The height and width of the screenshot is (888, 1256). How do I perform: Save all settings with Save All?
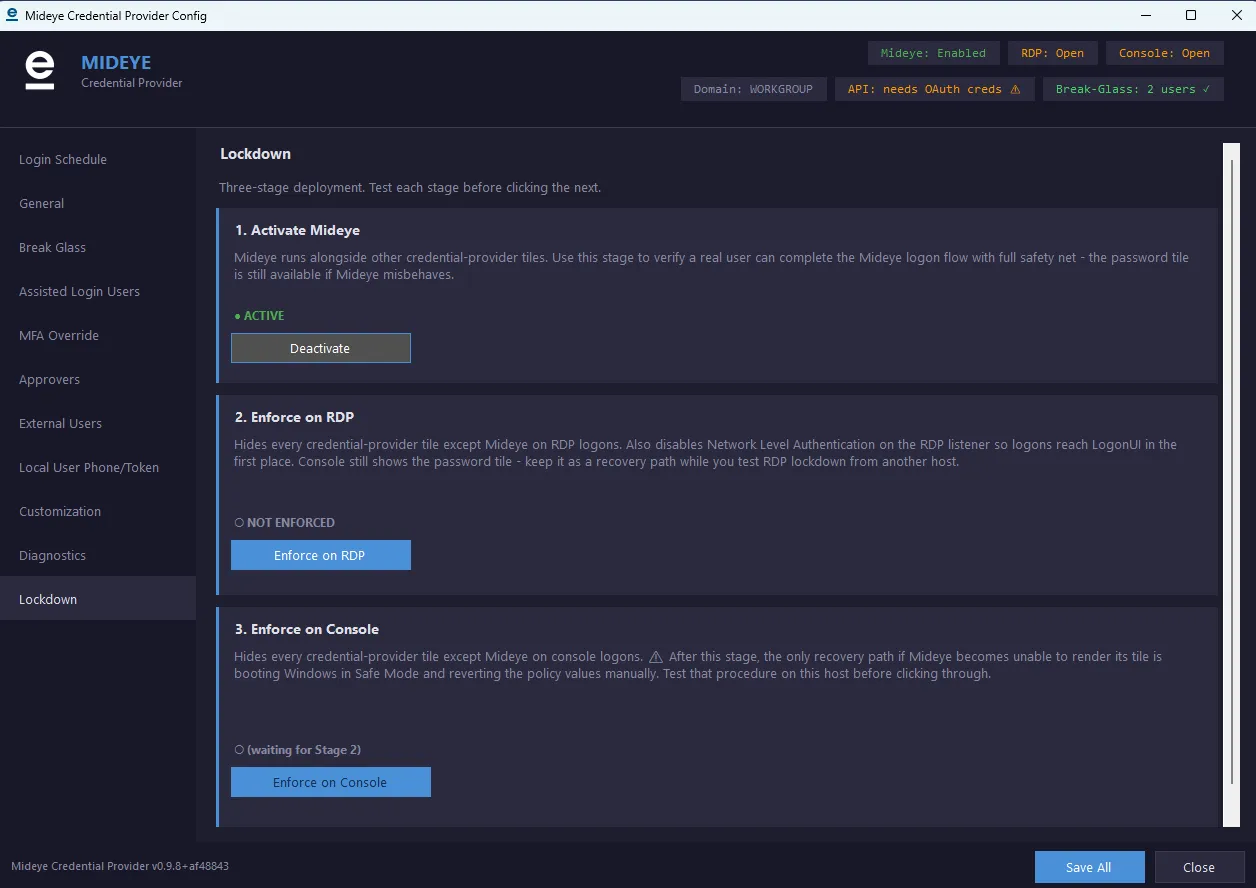coord(1088,867)
